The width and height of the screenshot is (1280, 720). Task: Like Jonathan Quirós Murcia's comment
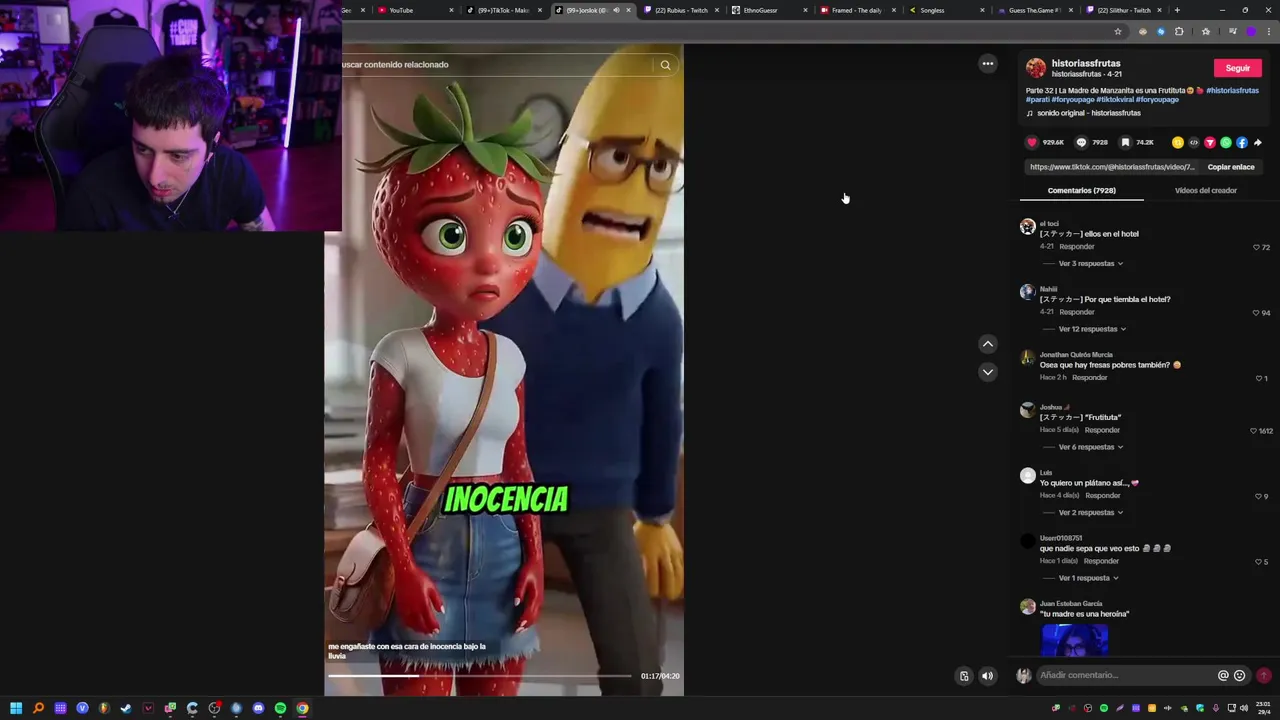point(1260,378)
